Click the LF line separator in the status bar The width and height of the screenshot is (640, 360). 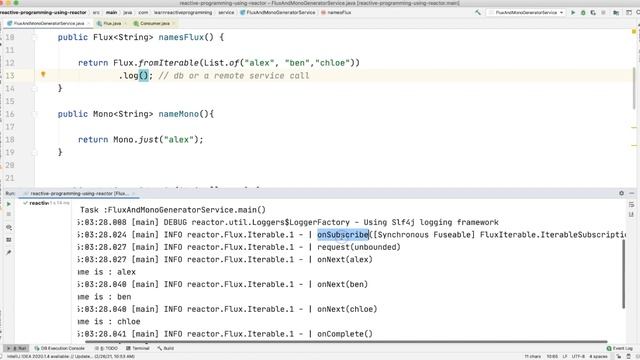565,357
